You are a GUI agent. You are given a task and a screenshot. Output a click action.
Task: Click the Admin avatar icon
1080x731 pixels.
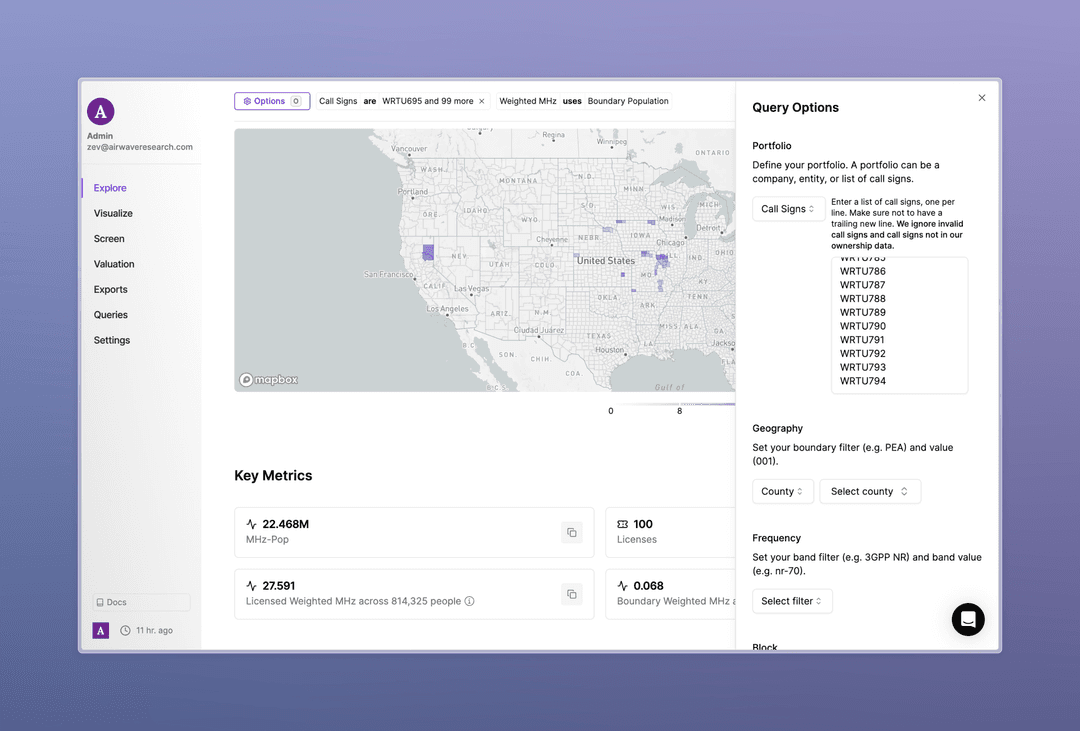100,112
